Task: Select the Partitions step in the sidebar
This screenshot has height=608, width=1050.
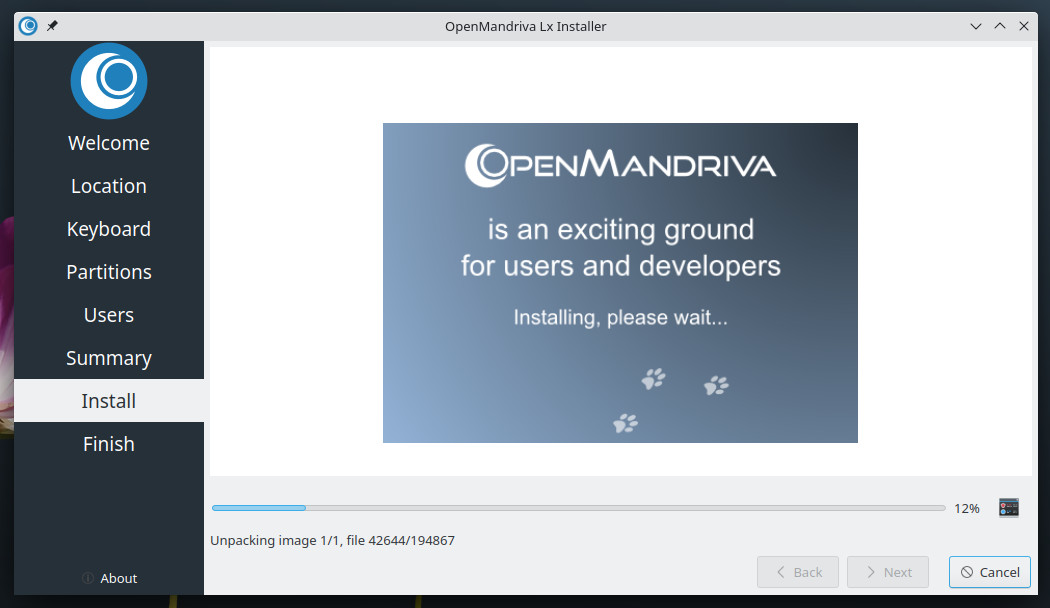Action: [109, 272]
